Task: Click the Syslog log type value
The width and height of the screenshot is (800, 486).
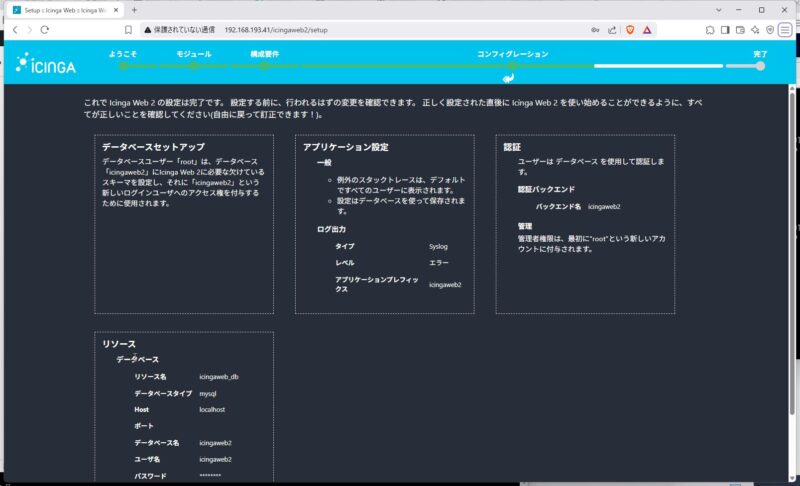Action: [x=438, y=247]
